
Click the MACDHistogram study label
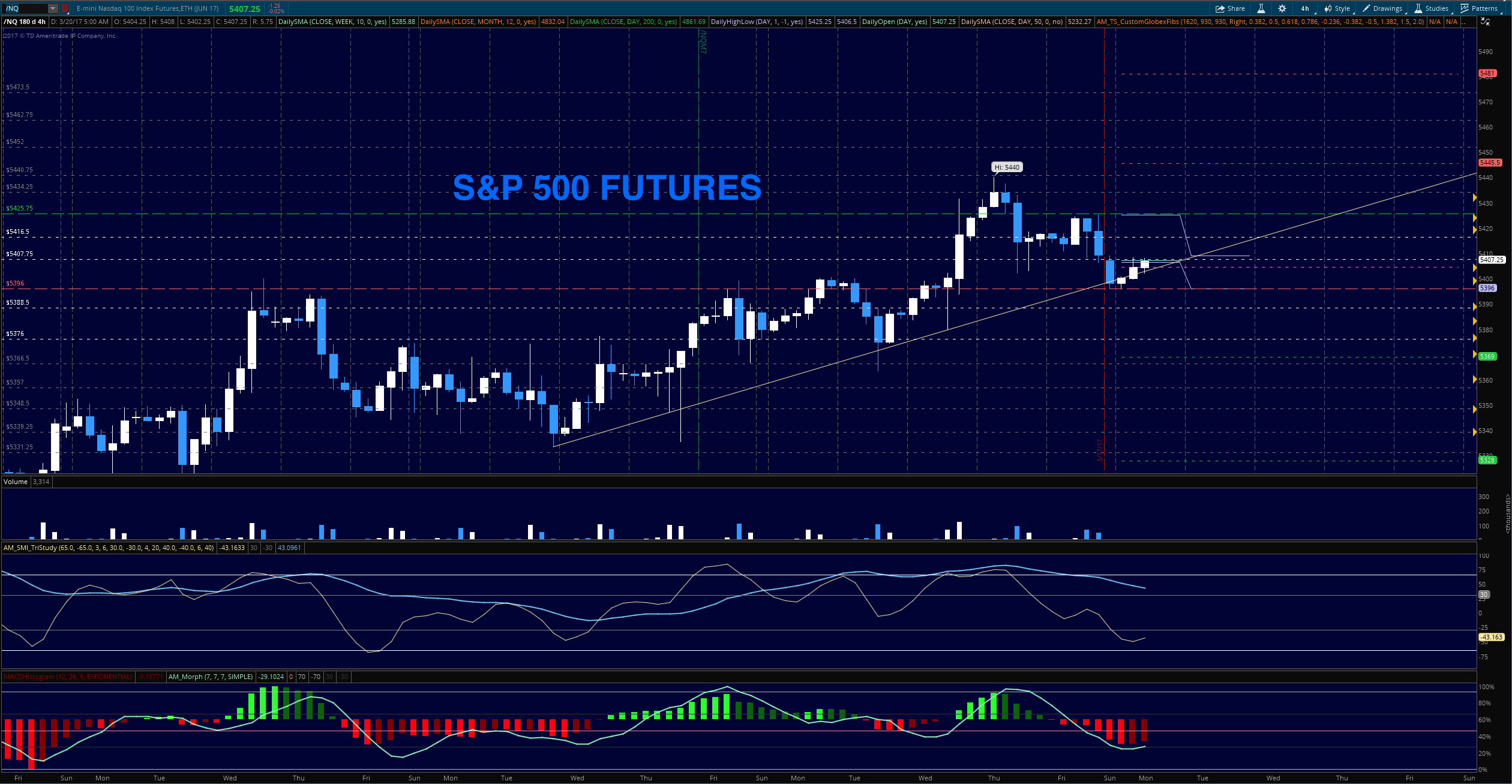point(68,677)
